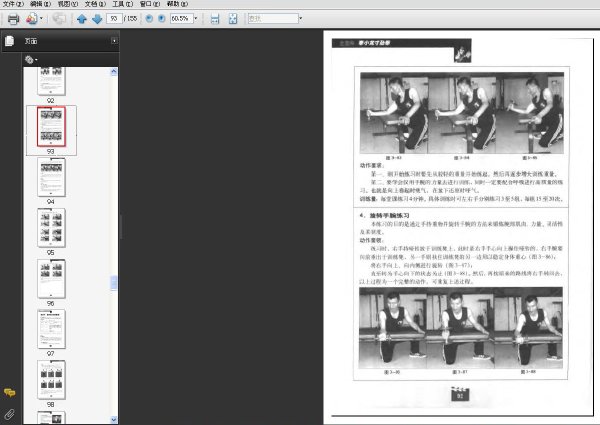Viewport: 600px width, 425px height.
Task: Click the heading '4. 旋转手腕练习' in document
Action: 384,215
